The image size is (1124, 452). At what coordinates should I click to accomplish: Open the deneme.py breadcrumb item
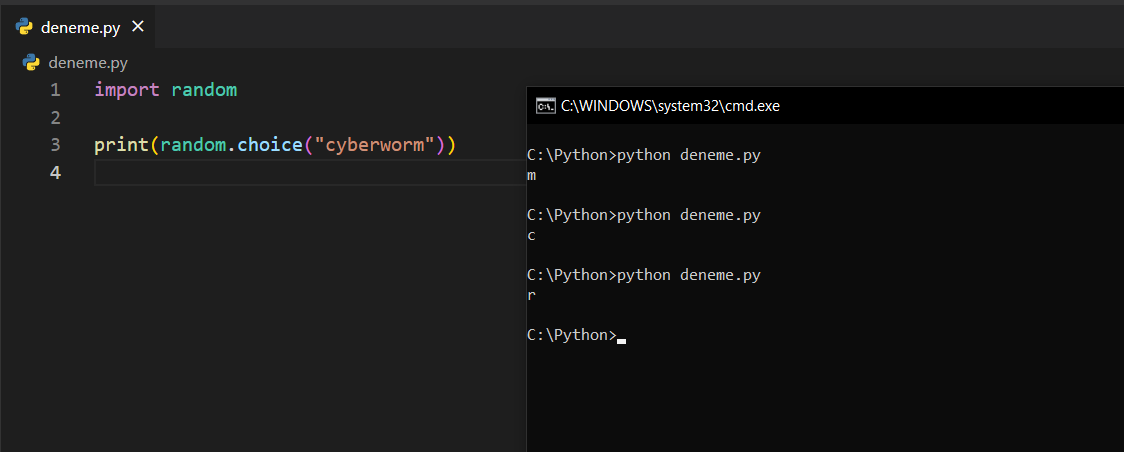coord(88,63)
